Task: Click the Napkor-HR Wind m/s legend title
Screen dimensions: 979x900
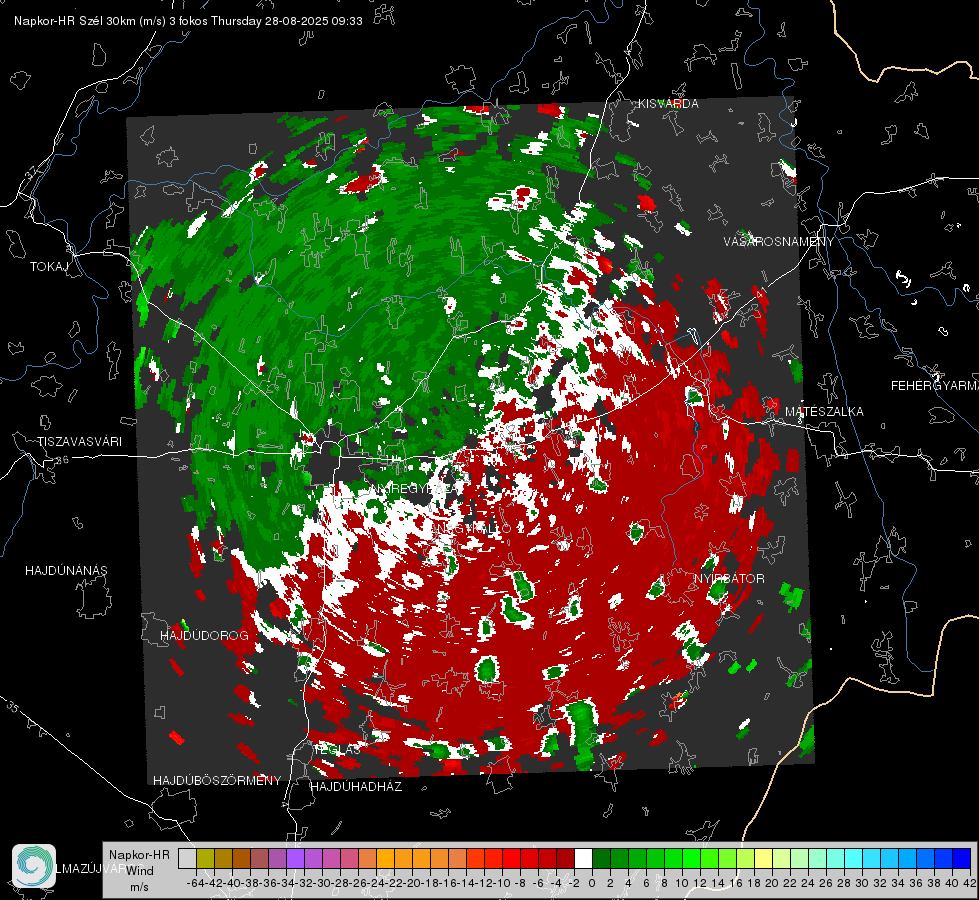Action: coord(139,871)
